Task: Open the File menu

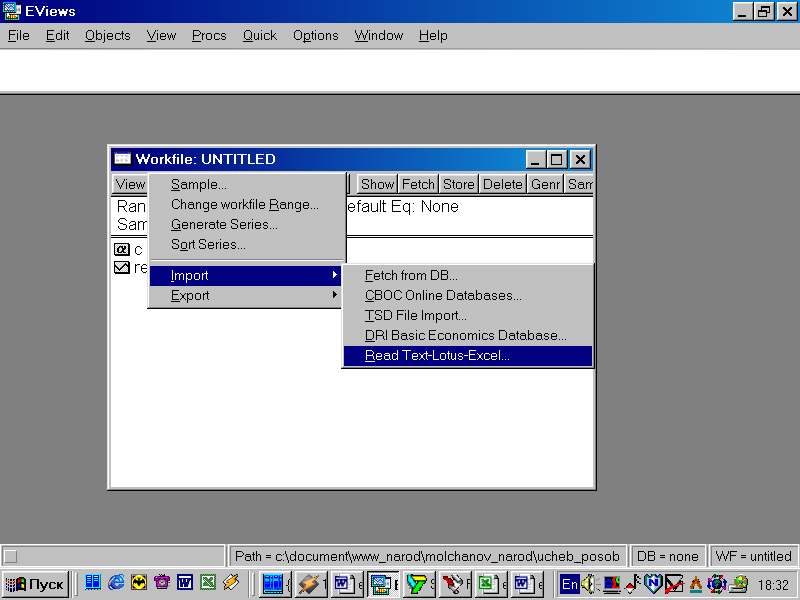Action: 19,36
